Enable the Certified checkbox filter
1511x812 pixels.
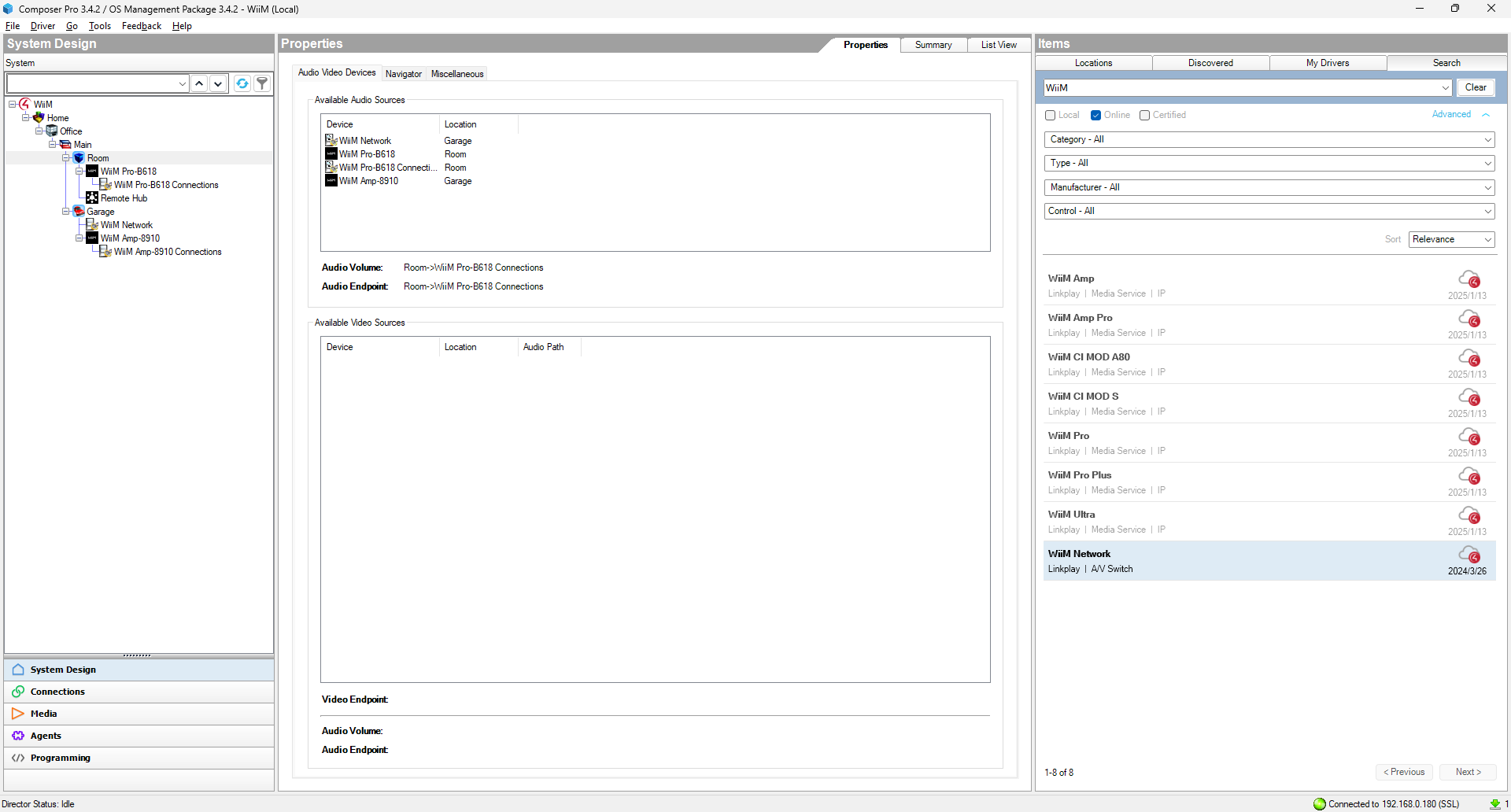pos(1145,115)
